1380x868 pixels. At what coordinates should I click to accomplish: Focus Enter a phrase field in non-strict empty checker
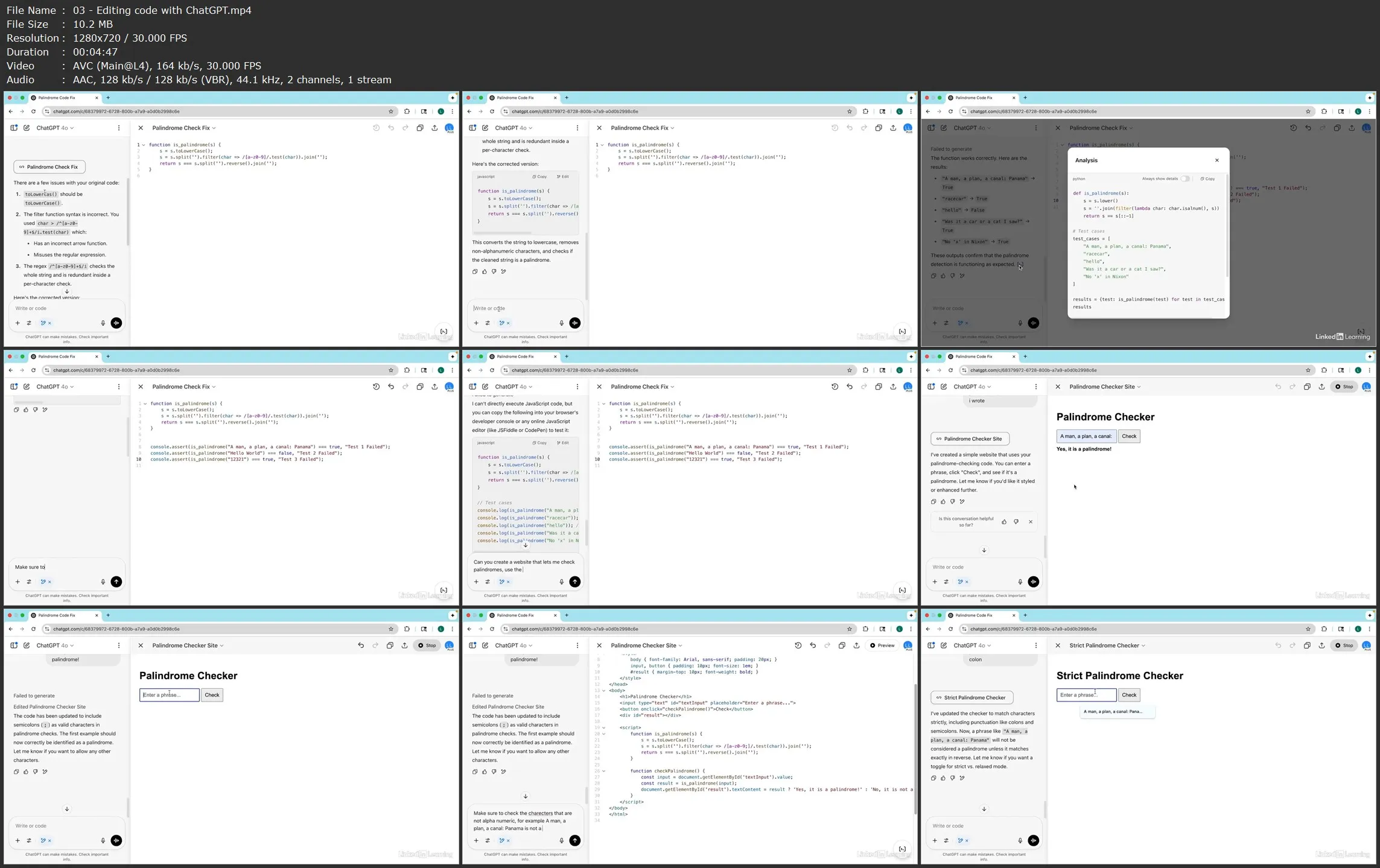pos(169,695)
